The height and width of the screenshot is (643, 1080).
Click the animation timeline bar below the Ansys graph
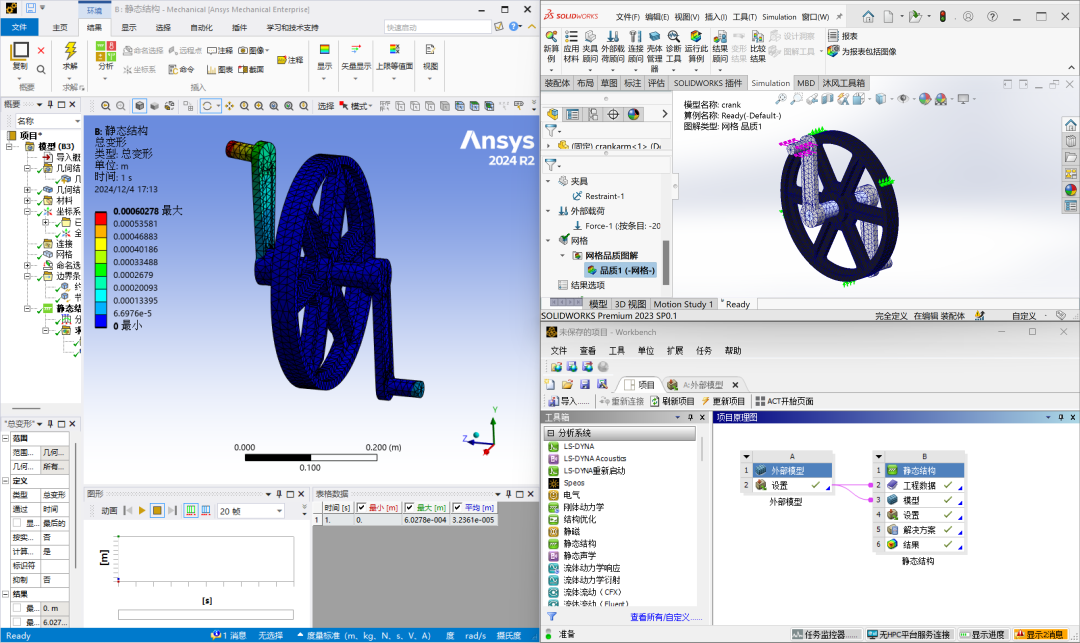tap(205, 614)
